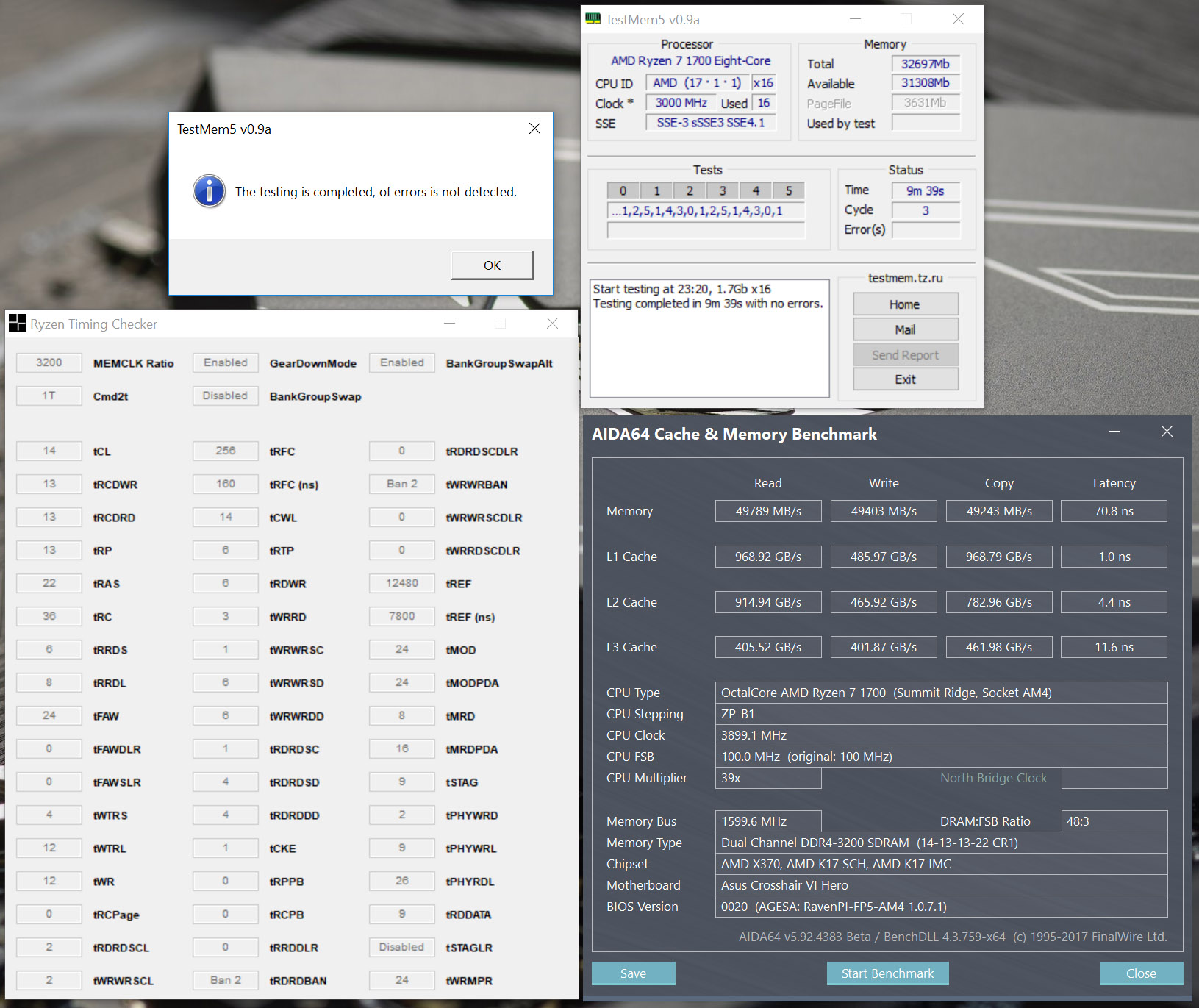Image resolution: width=1199 pixels, height=1008 pixels.
Task: Click the tREF value 12480 field
Action: point(402,583)
